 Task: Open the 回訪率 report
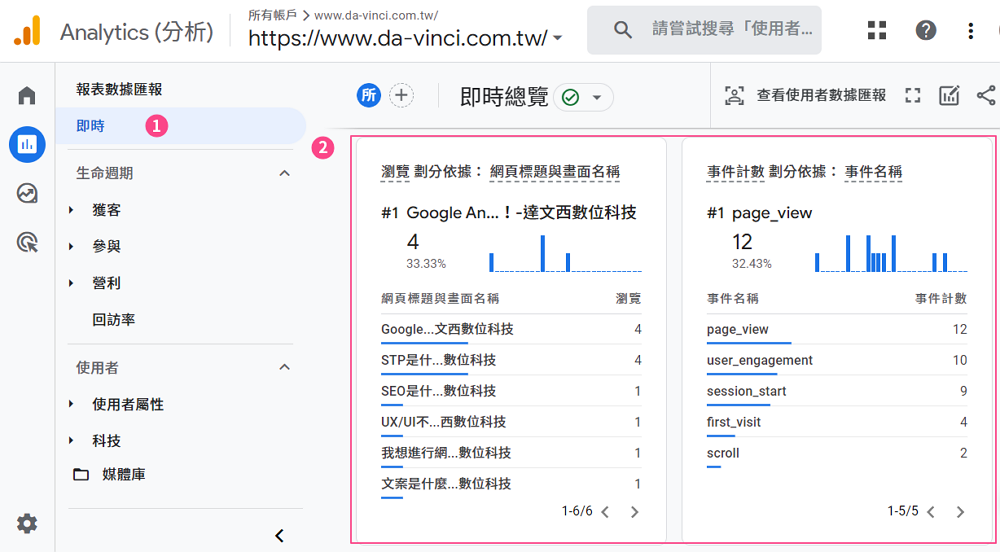tap(114, 319)
